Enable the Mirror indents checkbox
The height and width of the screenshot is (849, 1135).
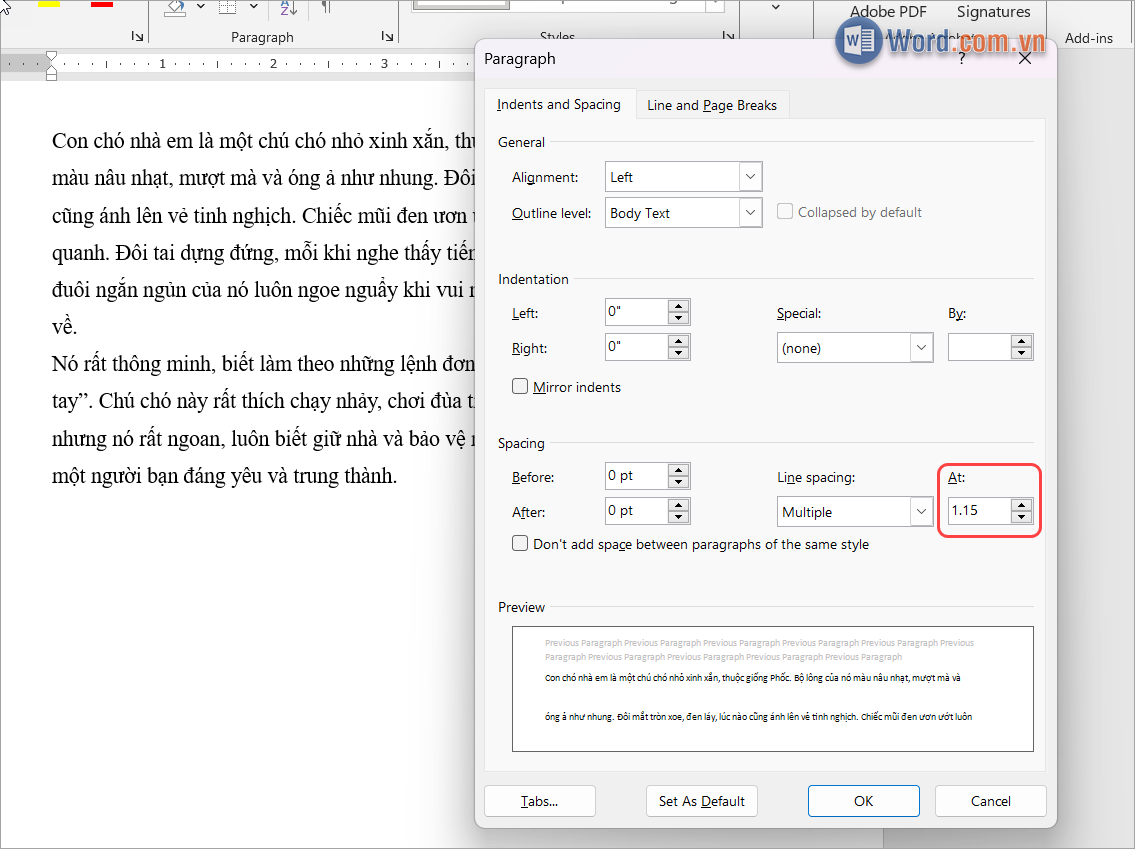(x=520, y=387)
